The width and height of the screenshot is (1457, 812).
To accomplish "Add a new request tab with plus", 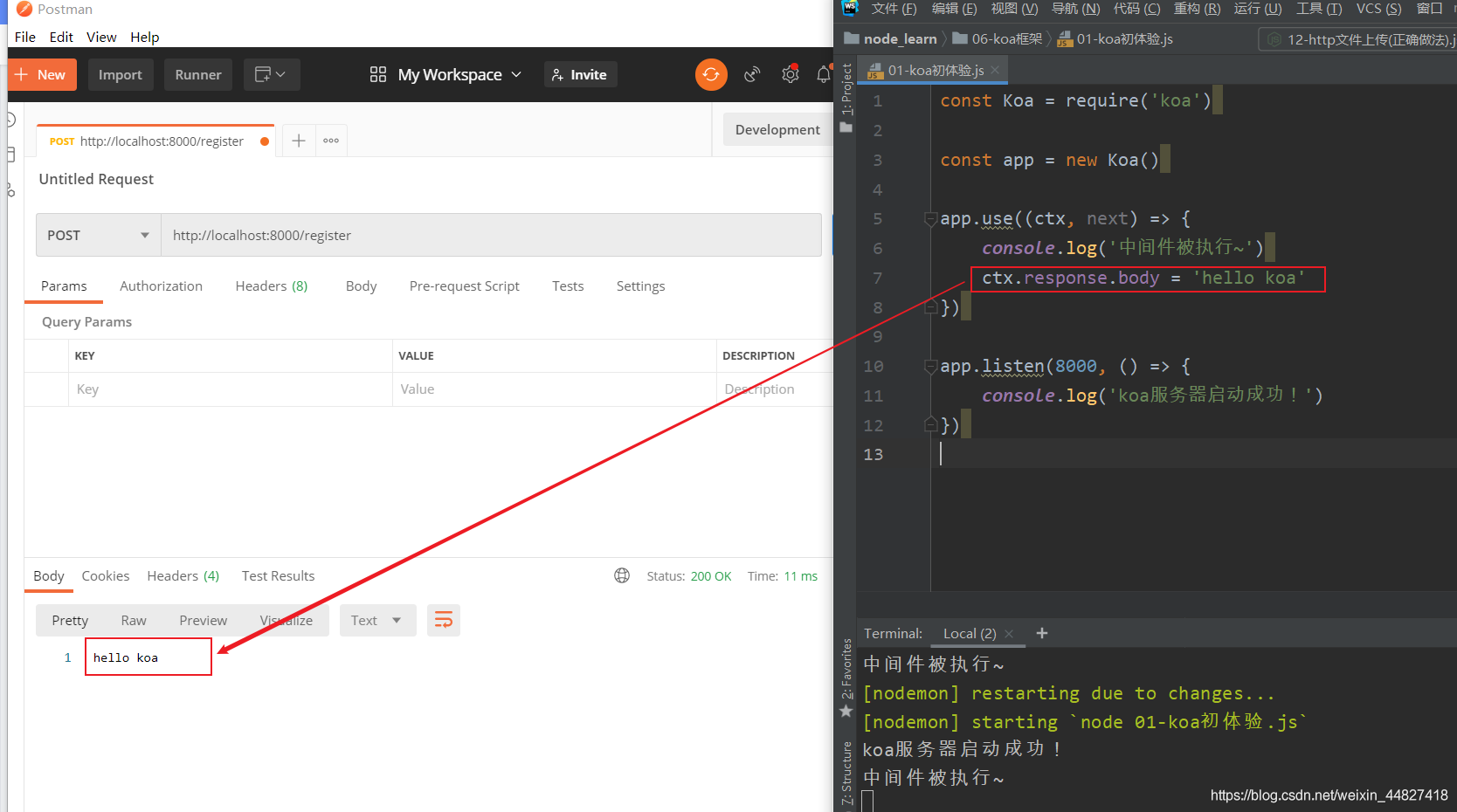I will [x=299, y=141].
